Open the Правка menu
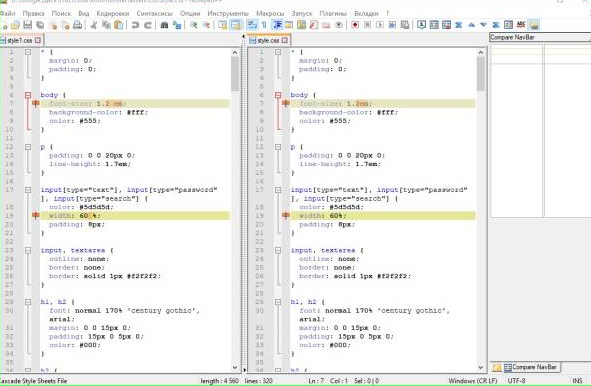The width and height of the screenshot is (591, 386). (x=33, y=14)
